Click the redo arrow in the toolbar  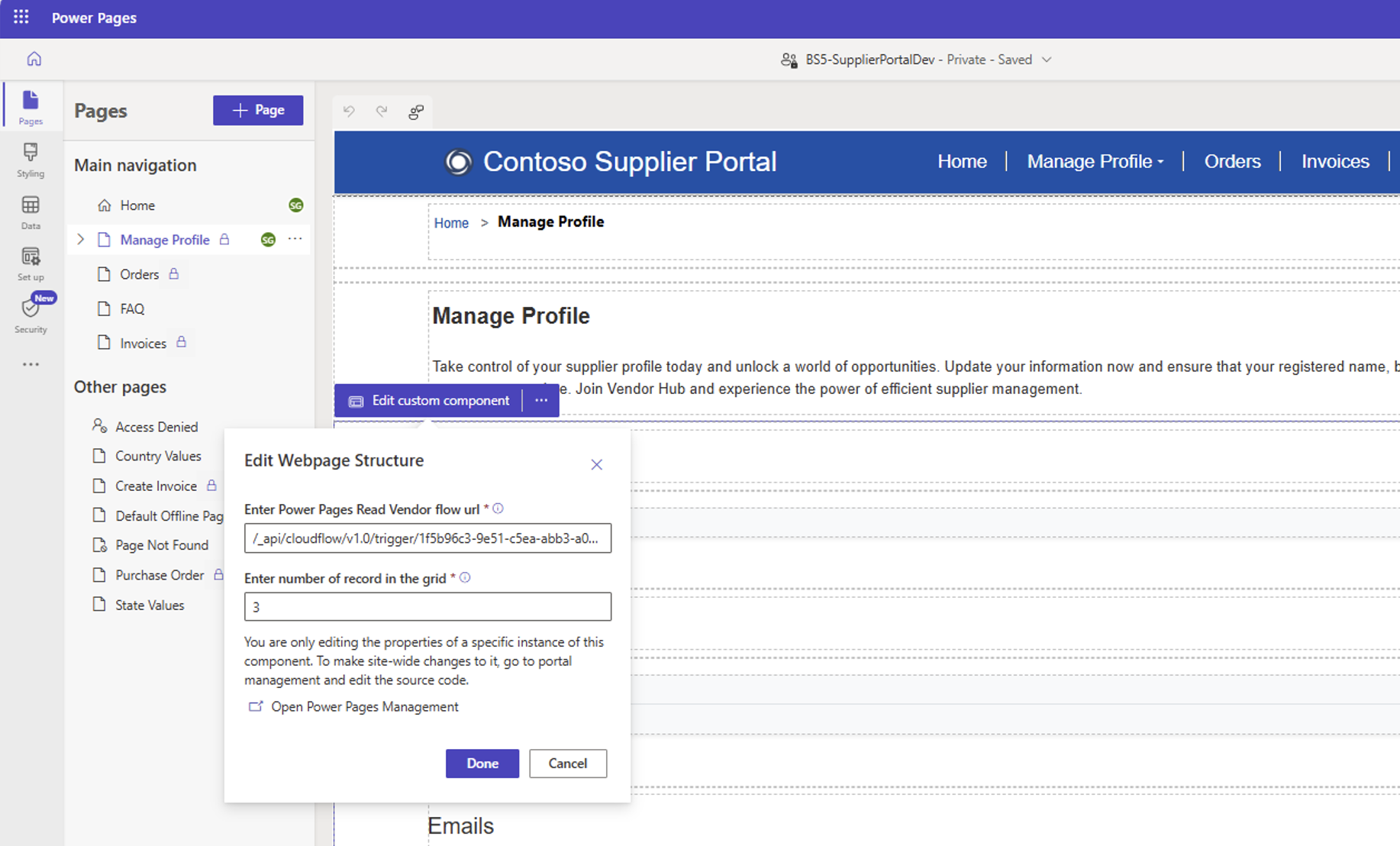(382, 111)
